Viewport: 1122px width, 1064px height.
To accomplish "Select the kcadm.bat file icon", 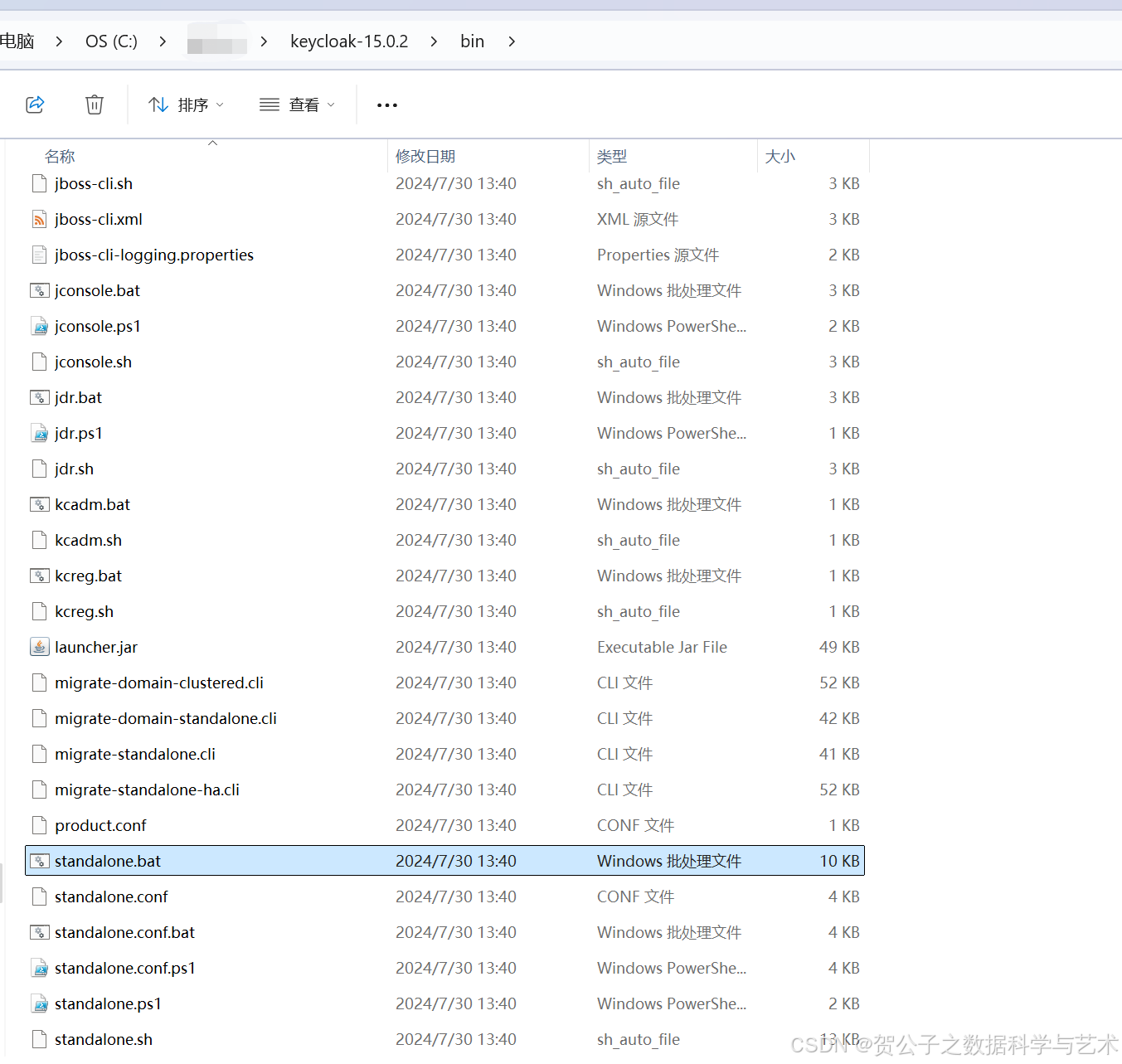I will (39, 504).
